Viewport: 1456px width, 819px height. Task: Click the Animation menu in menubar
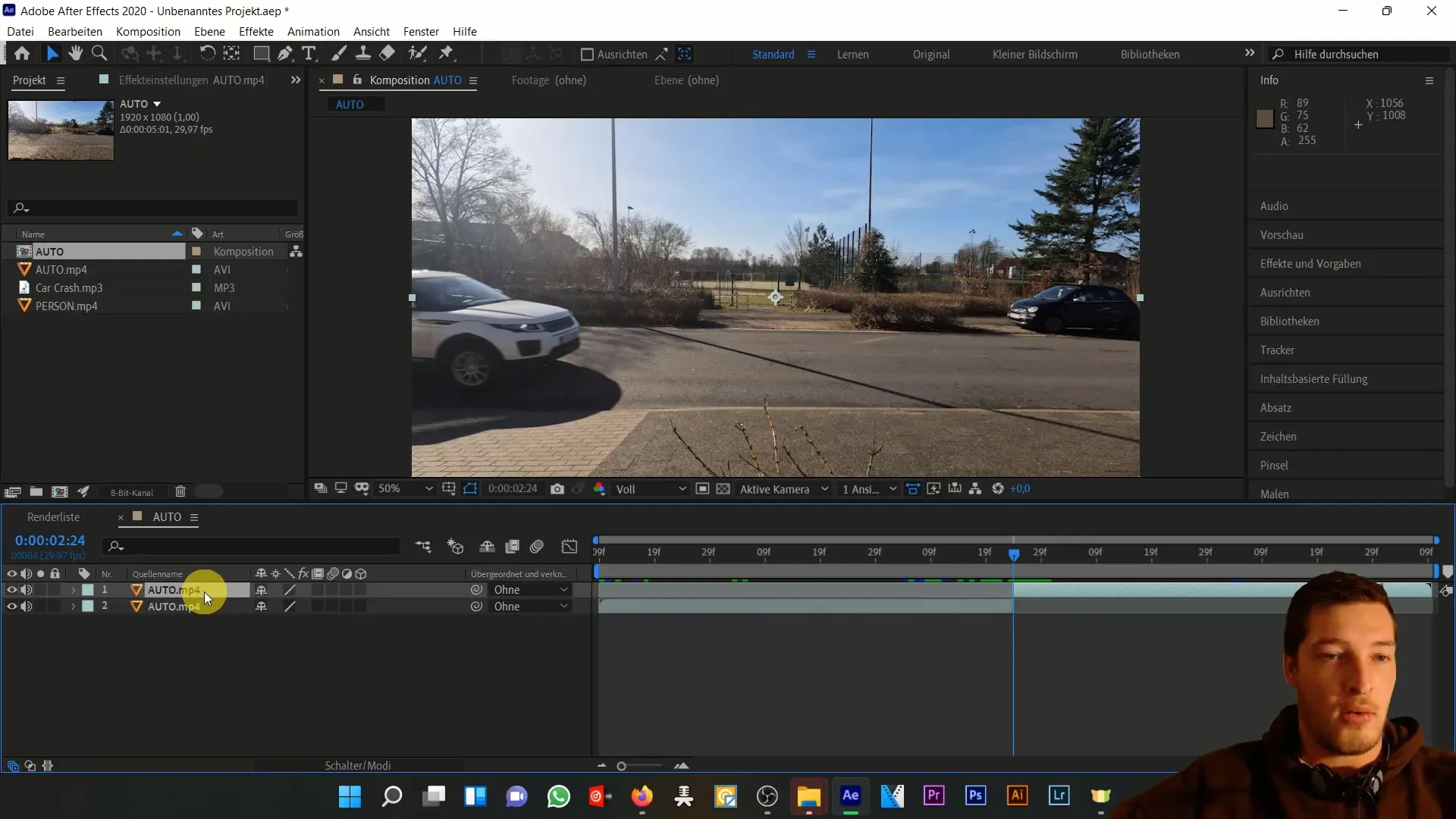tap(314, 31)
